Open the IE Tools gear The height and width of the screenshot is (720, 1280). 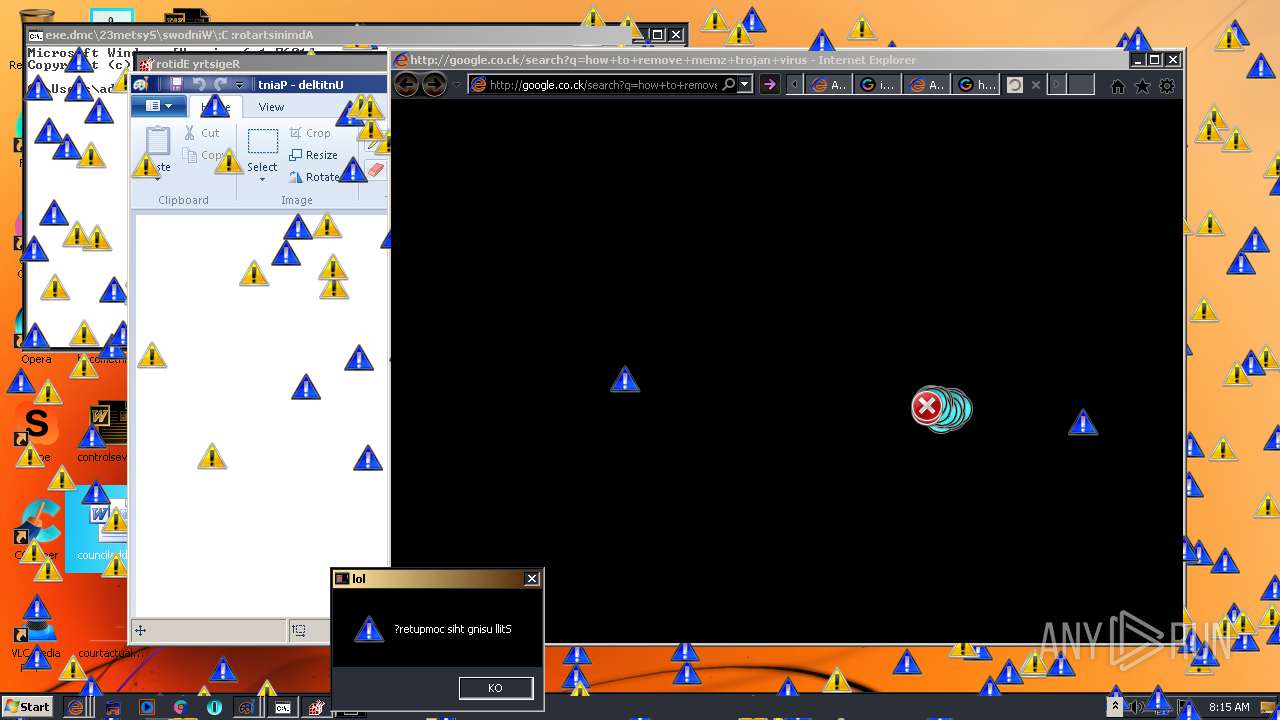click(1167, 86)
